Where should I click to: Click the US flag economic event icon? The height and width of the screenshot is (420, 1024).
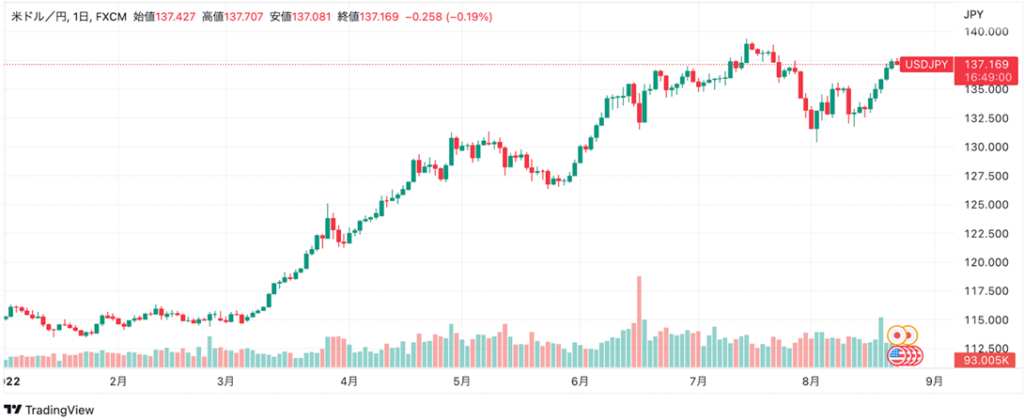click(x=896, y=354)
